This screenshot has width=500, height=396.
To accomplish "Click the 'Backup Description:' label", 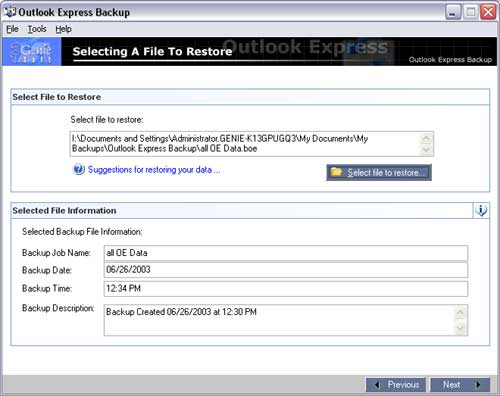I will pyautogui.click(x=58, y=308).
